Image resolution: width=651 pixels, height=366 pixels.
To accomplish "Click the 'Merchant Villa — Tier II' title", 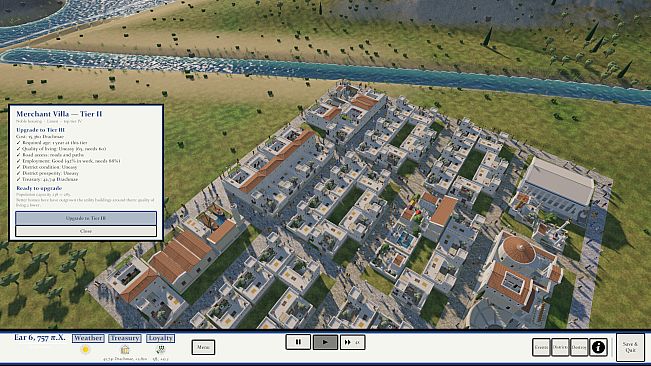I will pos(59,114).
